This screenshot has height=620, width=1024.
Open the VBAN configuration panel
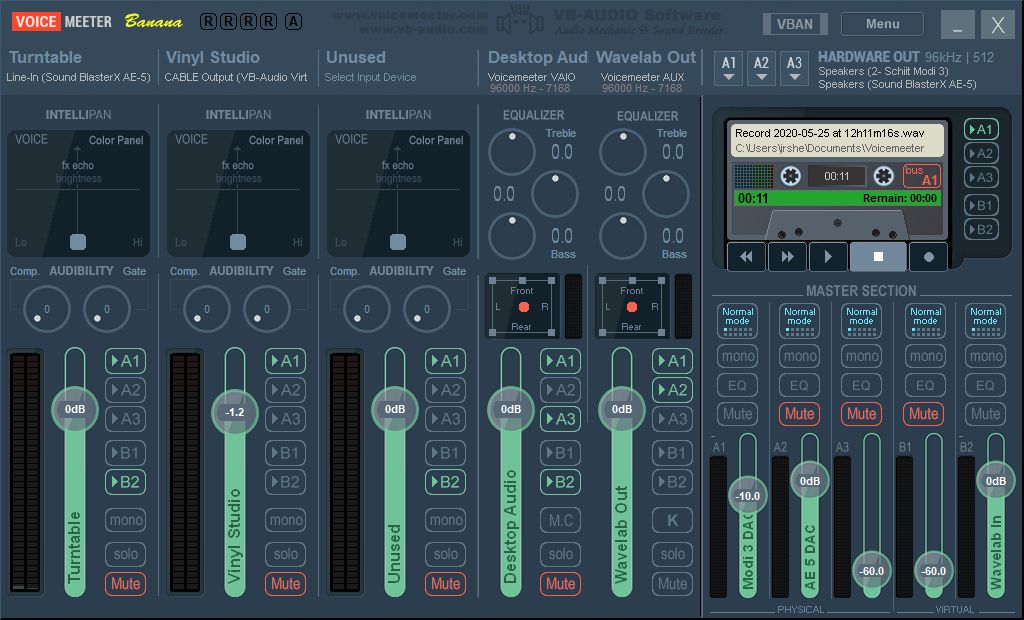pyautogui.click(x=795, y=24)
